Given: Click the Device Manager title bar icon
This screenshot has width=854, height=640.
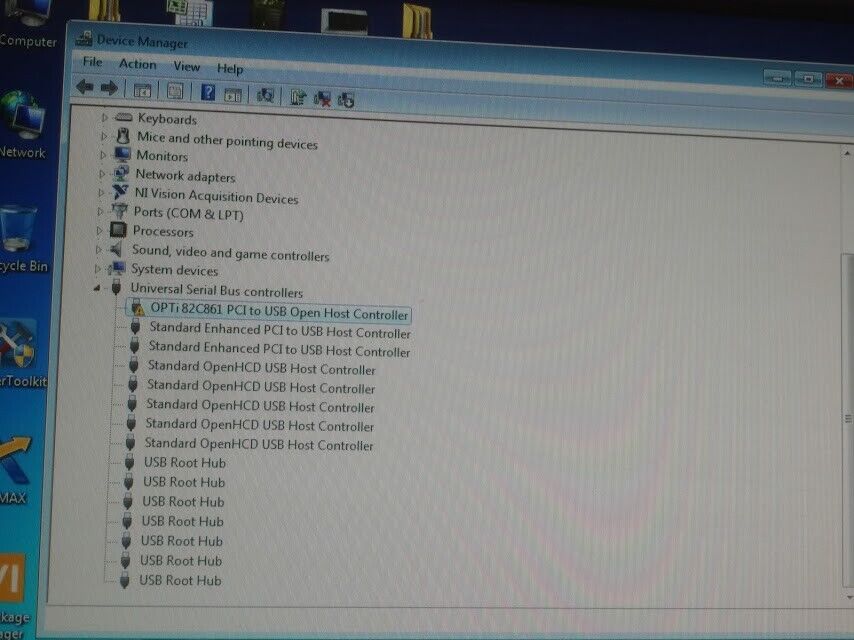Looking at the screenshot, I should [84, 39].
